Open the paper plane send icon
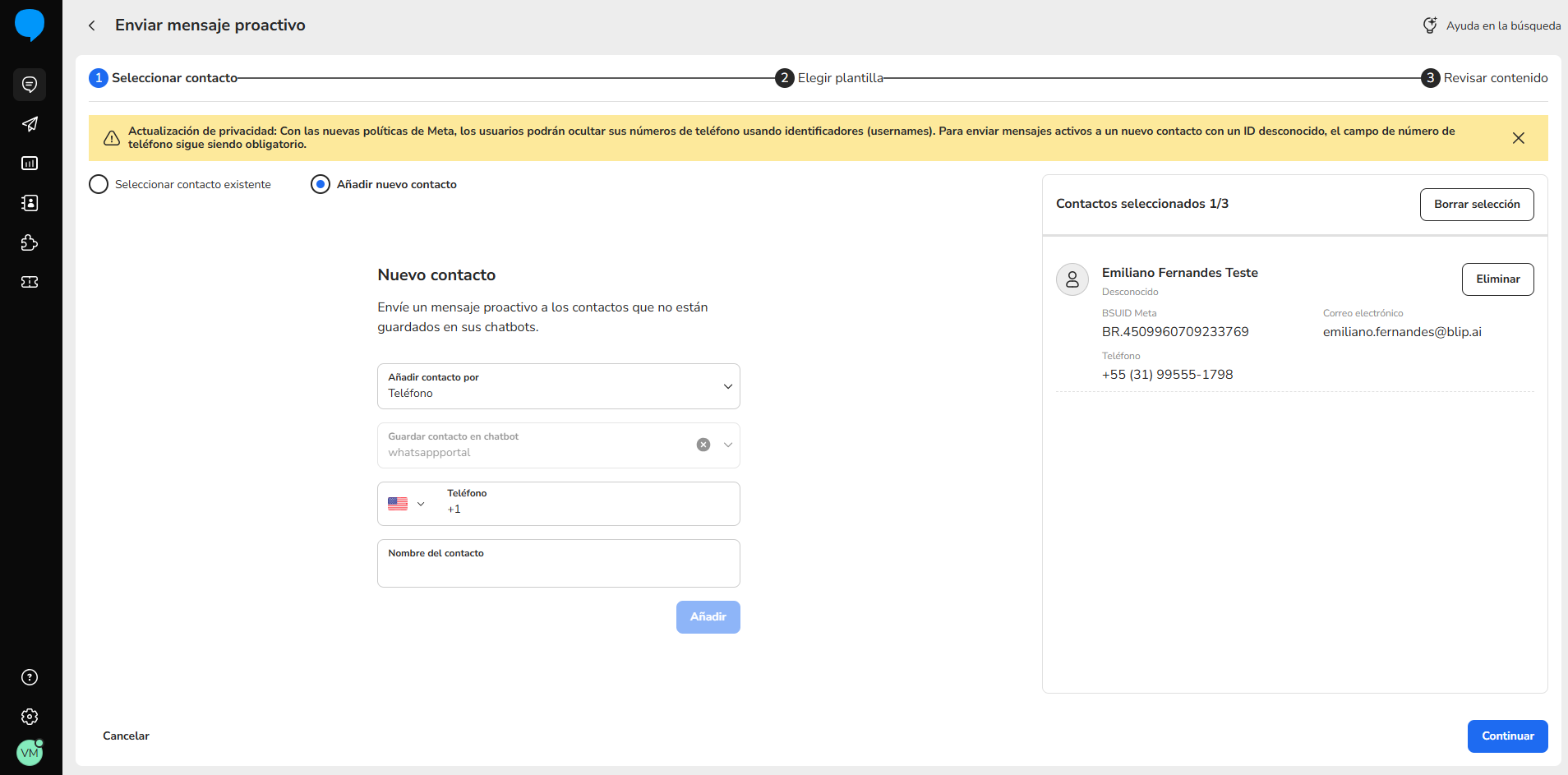 click(x=30, y=124)
